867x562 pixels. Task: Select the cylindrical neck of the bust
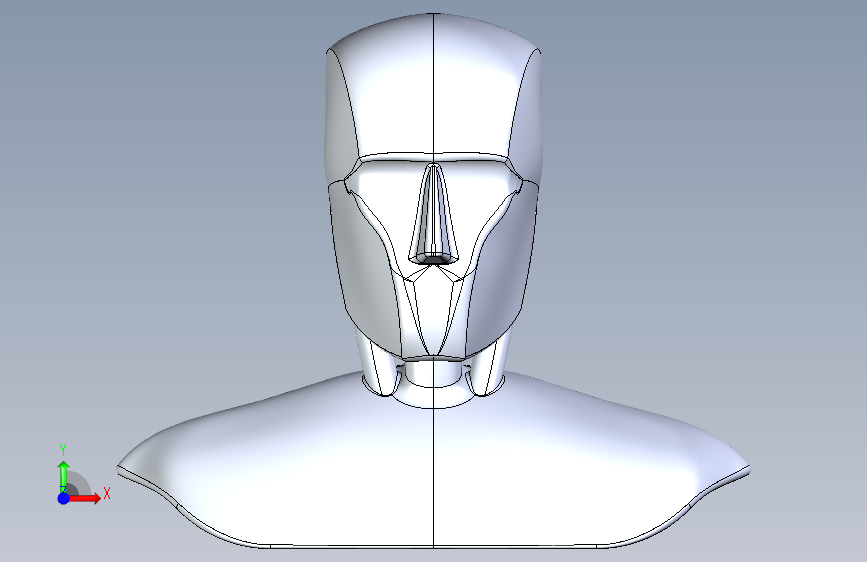[434, 375]
